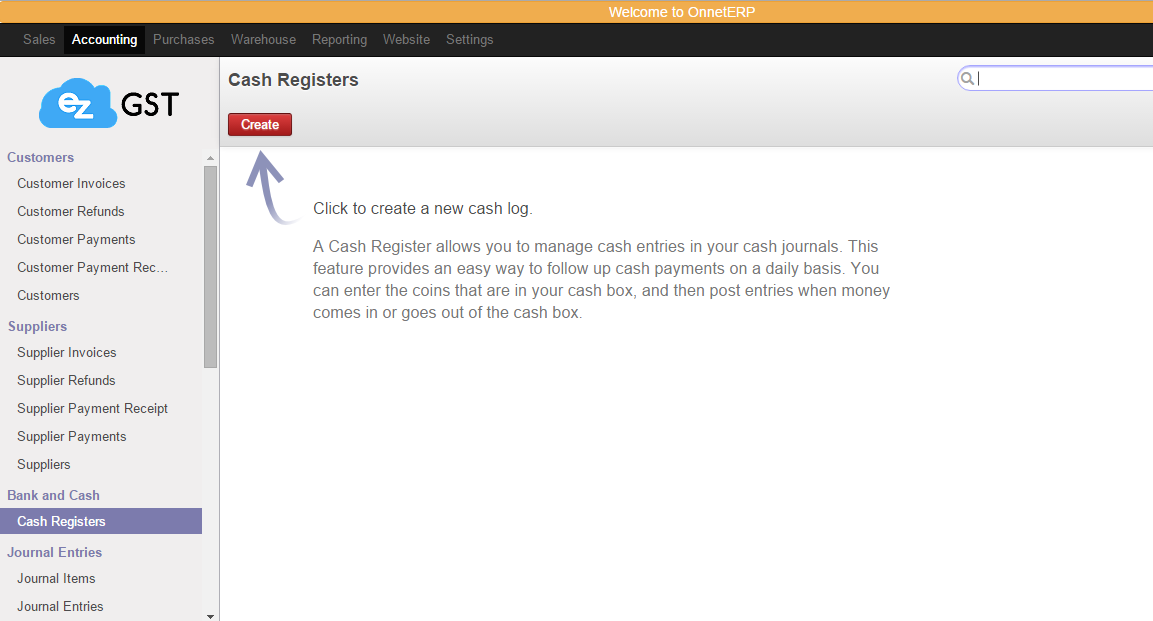The width and height of the screenshot is (1153, 621).
Task: Click the magnifier icon in search box
Action: 967,77
